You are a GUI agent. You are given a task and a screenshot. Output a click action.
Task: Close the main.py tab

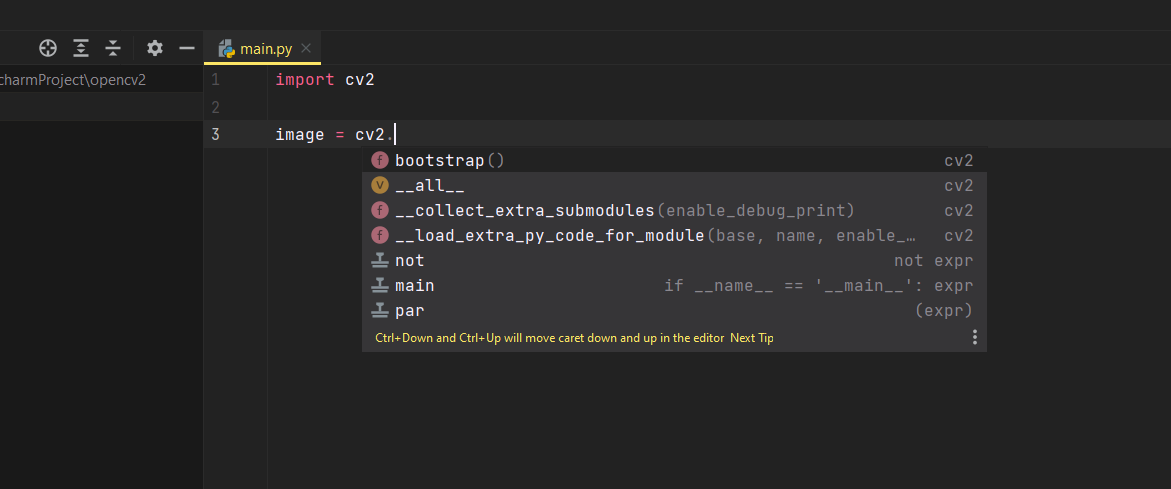306,48
